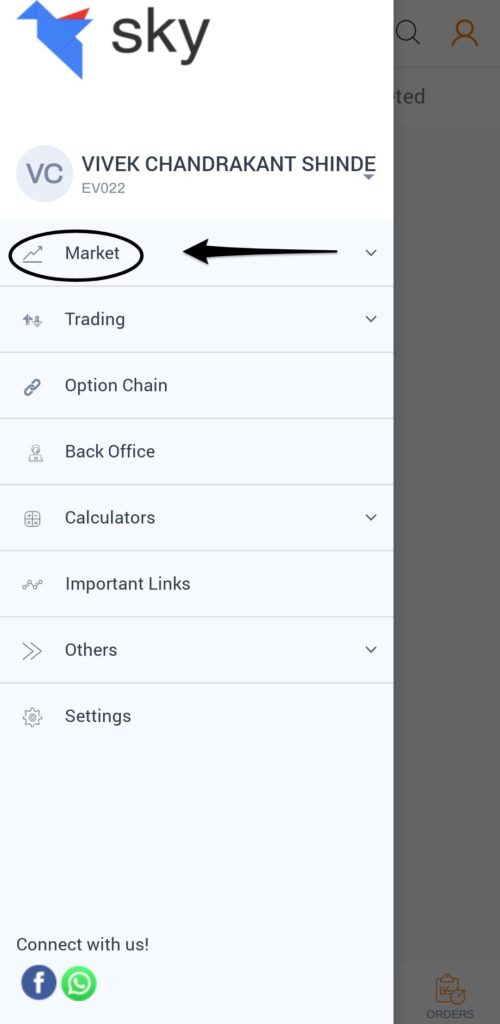Click the Settings gear icon
500x1024 pixels.
tap(32, 717)
